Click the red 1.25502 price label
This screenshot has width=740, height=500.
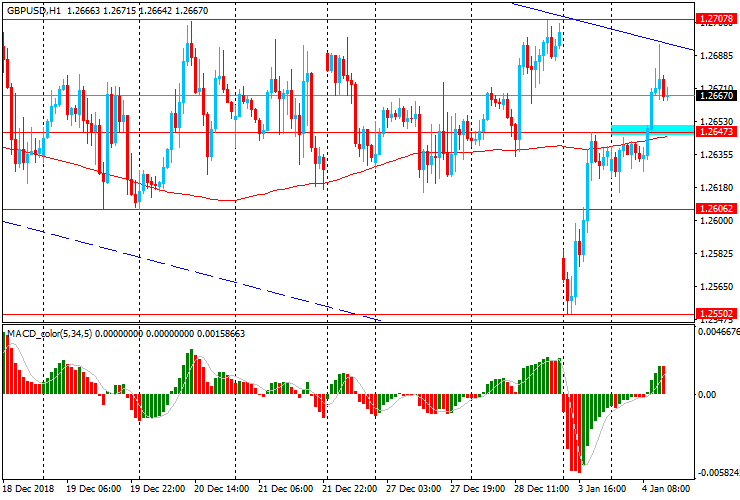pos(716,313)
